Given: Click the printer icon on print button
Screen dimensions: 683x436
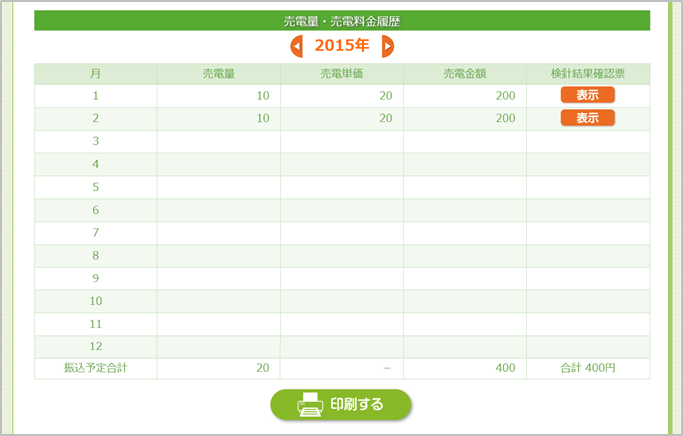Looking at the screenshot, I should coord(310,404).
